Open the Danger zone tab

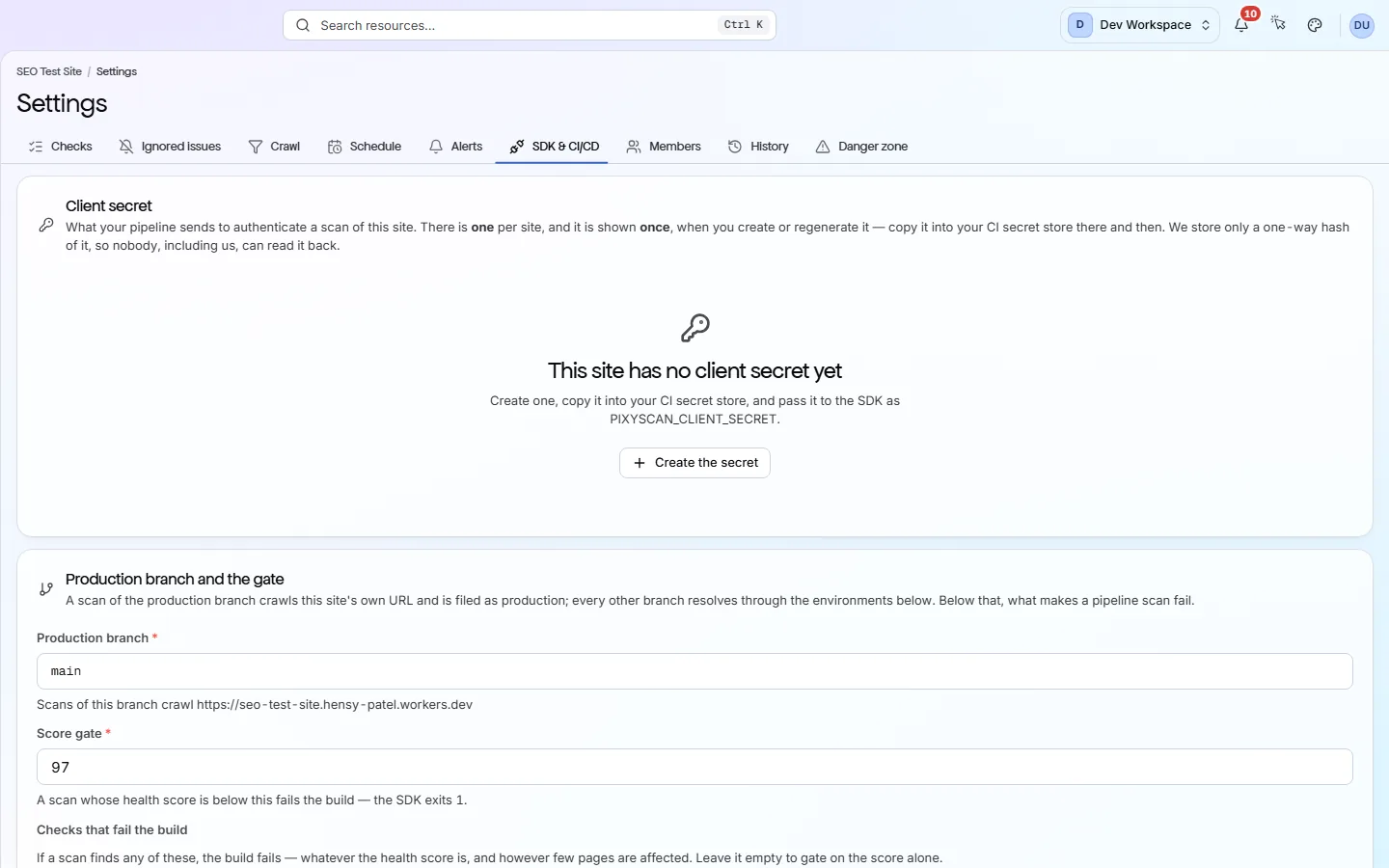point(861,147)
